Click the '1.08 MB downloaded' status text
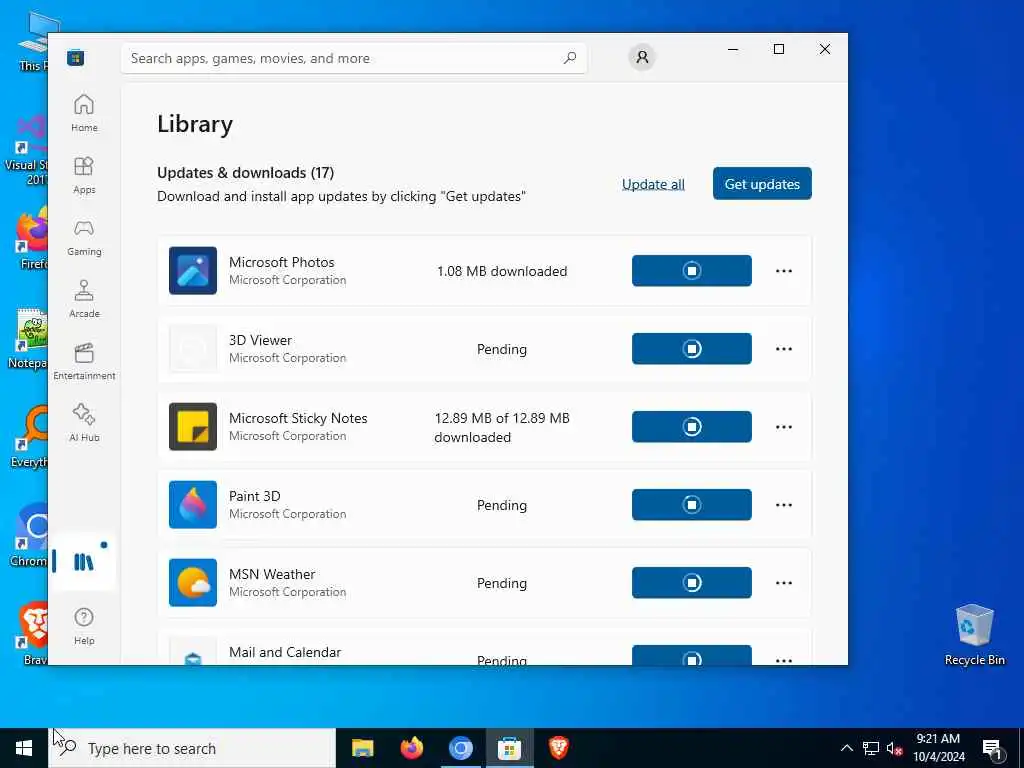This screenshot has width=1024, height=768. coord(502,271)
